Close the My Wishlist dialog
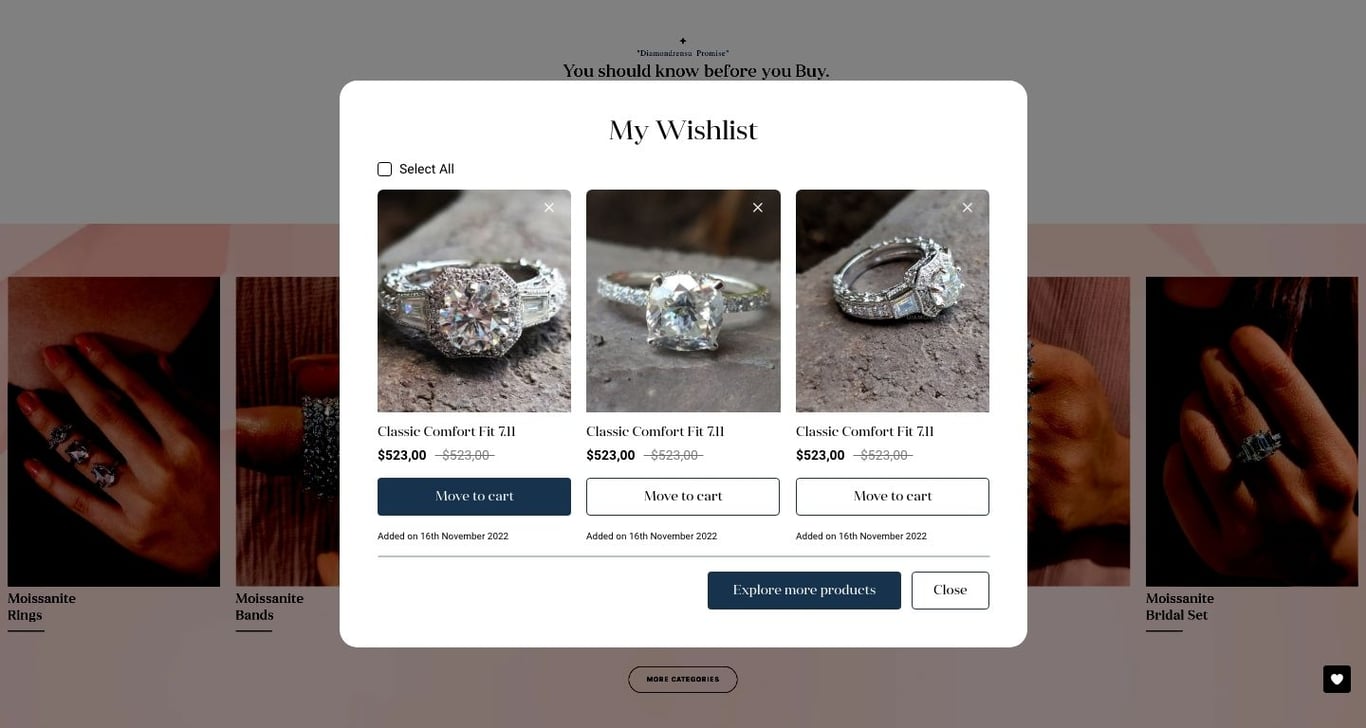 950,591
